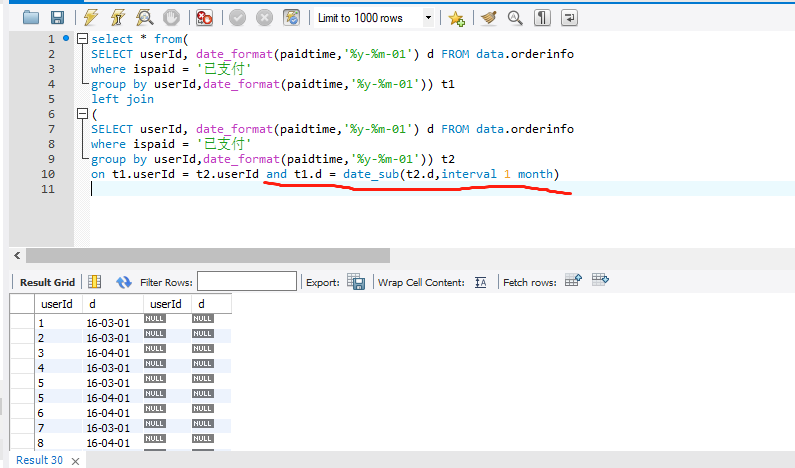Refresh the result grid data
Screen dimensions: 795x468
point(124,282)
